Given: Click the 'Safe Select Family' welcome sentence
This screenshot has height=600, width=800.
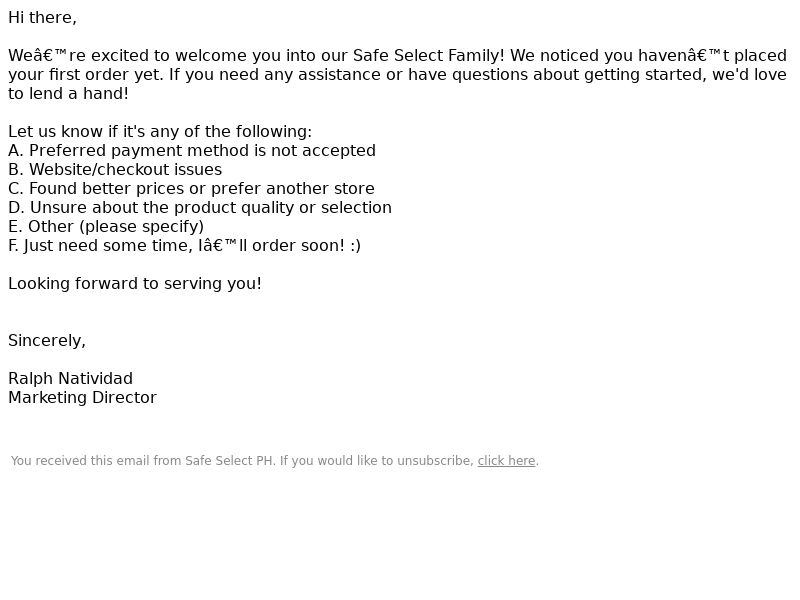Looking at the screenshot, I should tap(397, 56).
